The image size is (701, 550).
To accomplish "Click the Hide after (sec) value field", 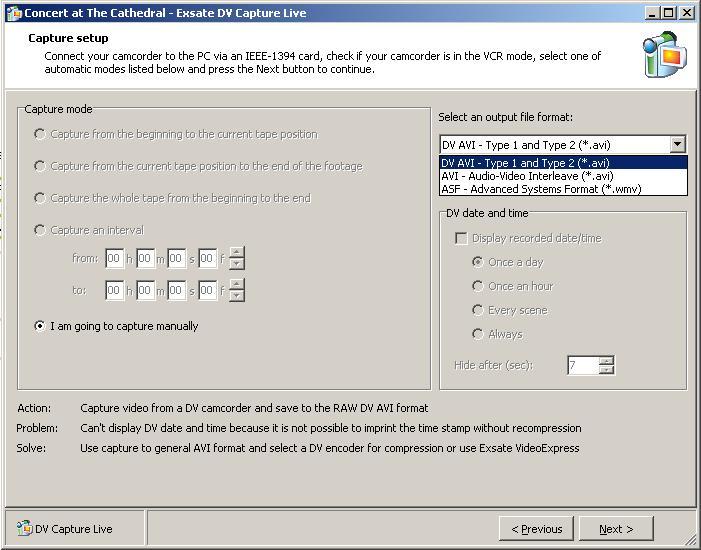I will pos(583,365).
